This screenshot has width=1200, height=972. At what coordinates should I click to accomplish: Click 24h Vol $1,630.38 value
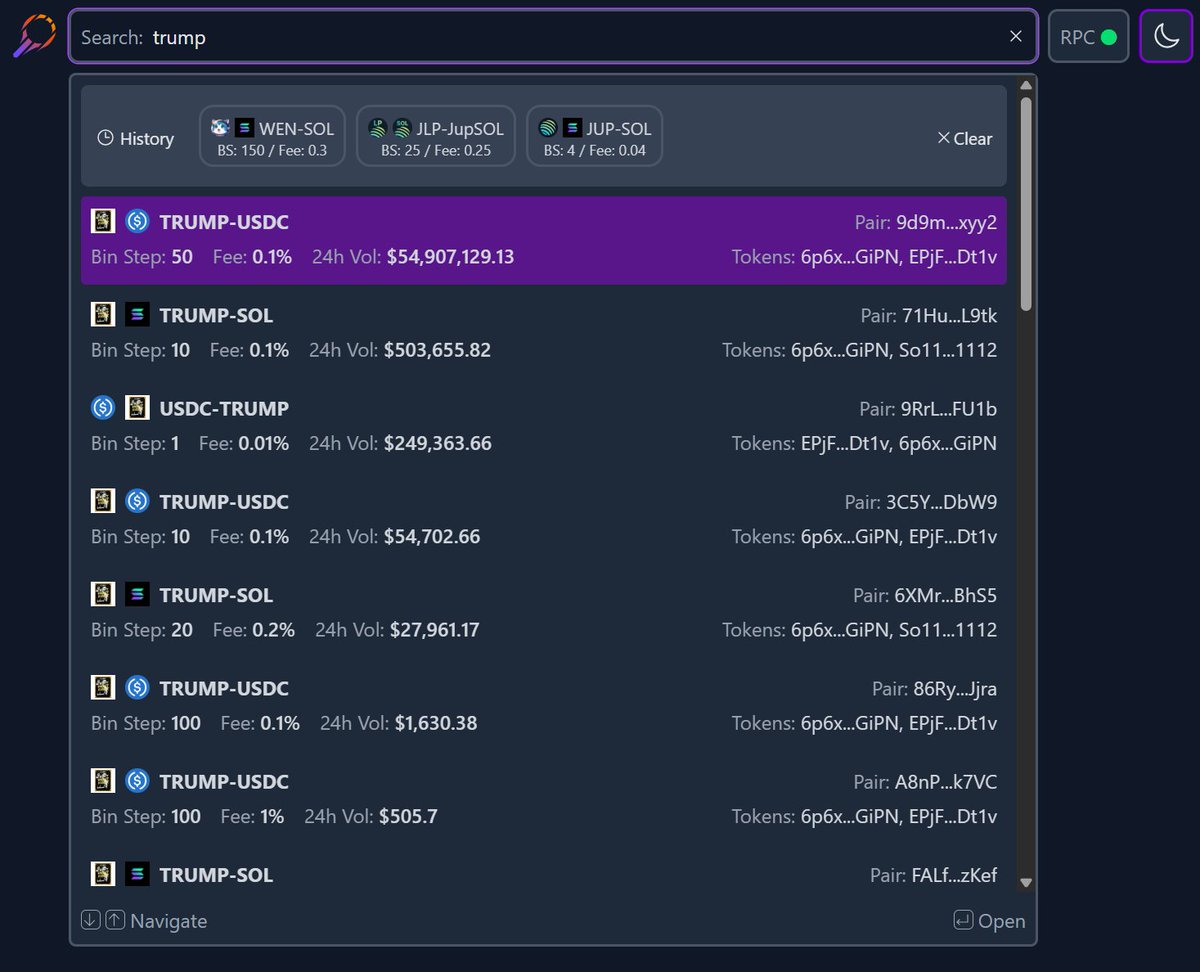(436, 723)
